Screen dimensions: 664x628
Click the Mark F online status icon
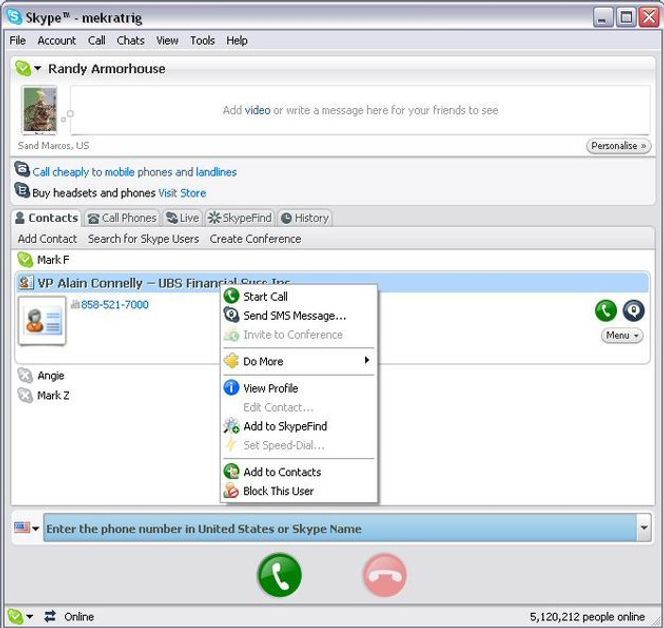point(25,260)
